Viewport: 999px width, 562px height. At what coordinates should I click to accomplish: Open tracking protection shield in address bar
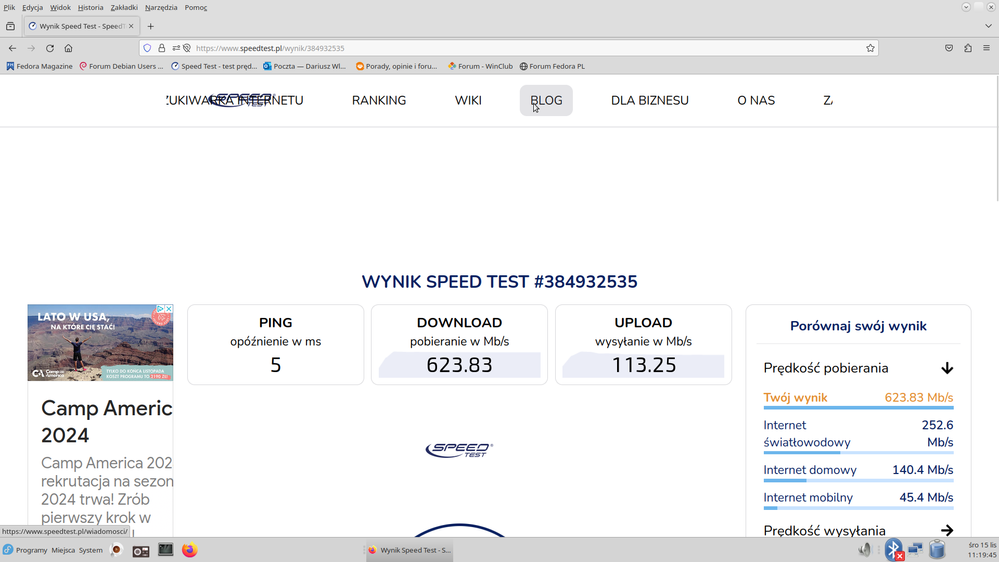point(147,48)
